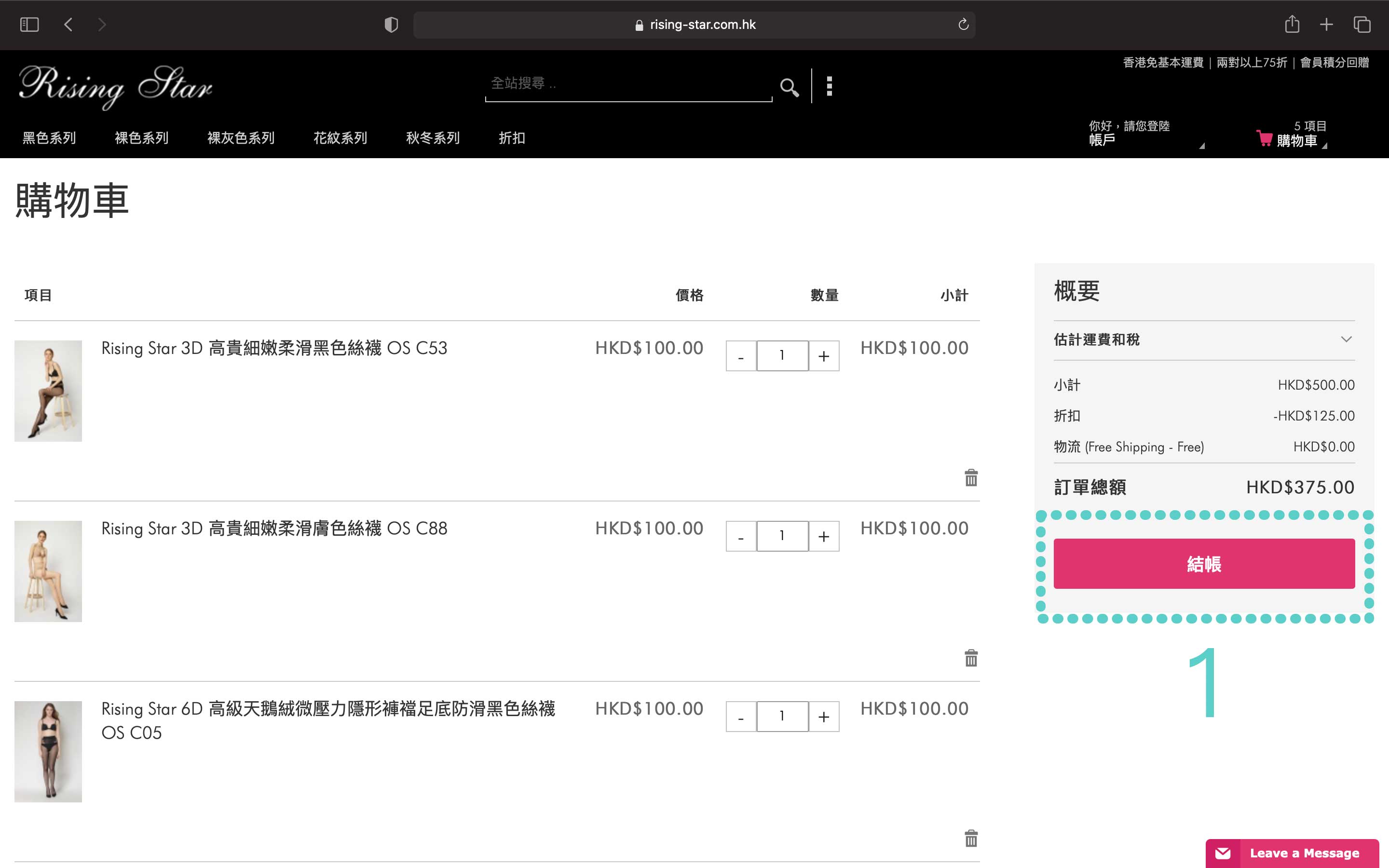Open C05 6D stockings product thumbnail

tap(48, 751)
